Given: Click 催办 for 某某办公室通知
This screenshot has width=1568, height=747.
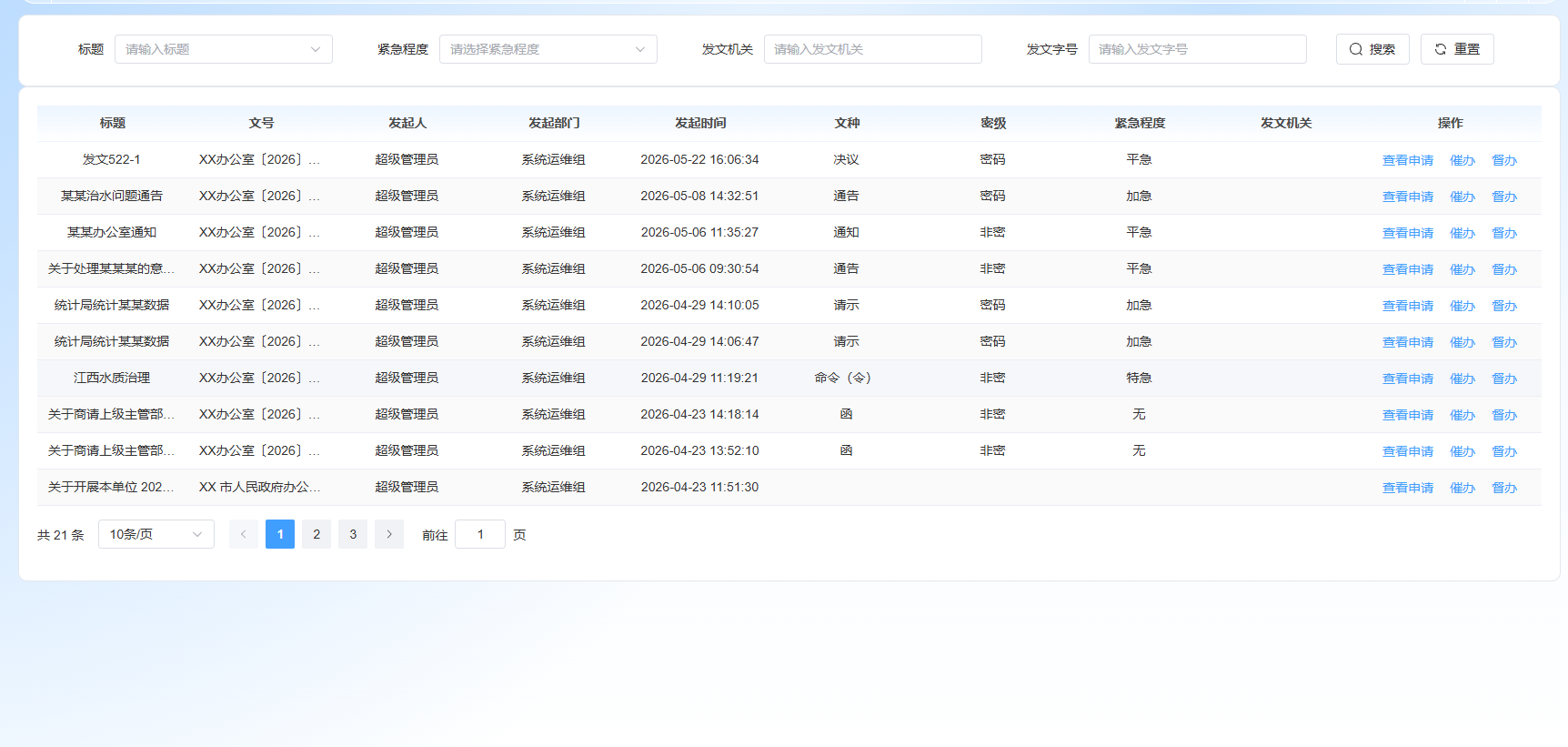Looking at the screenshot, I should tap(1462, 233).
